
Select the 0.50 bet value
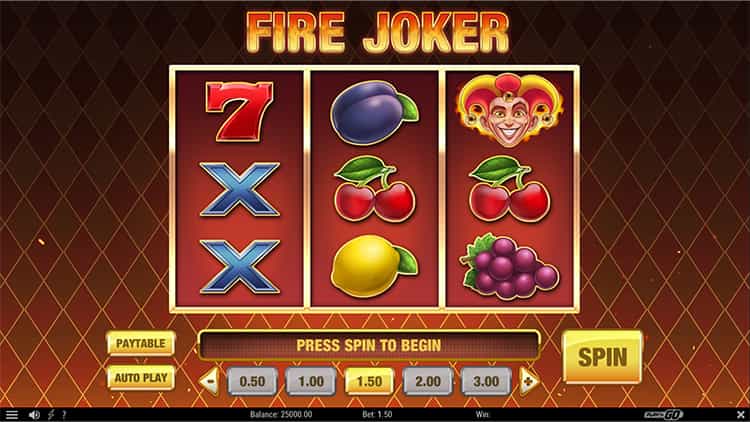tap(252, 381)
